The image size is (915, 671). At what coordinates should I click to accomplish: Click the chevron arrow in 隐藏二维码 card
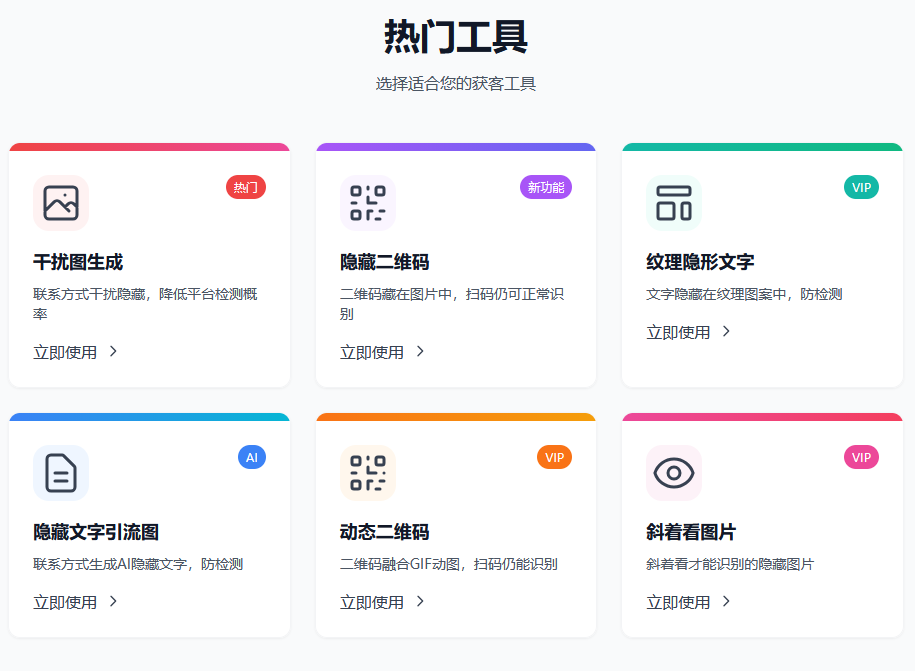pos(420,351)
